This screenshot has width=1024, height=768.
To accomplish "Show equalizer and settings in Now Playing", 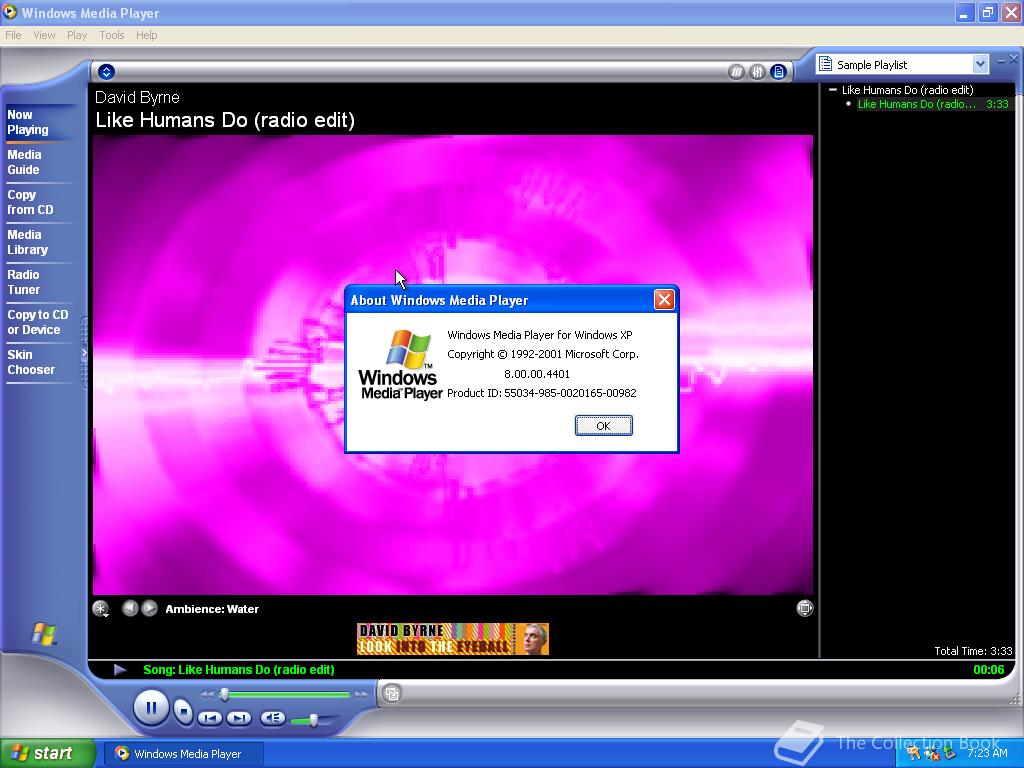I will (758, 72).
